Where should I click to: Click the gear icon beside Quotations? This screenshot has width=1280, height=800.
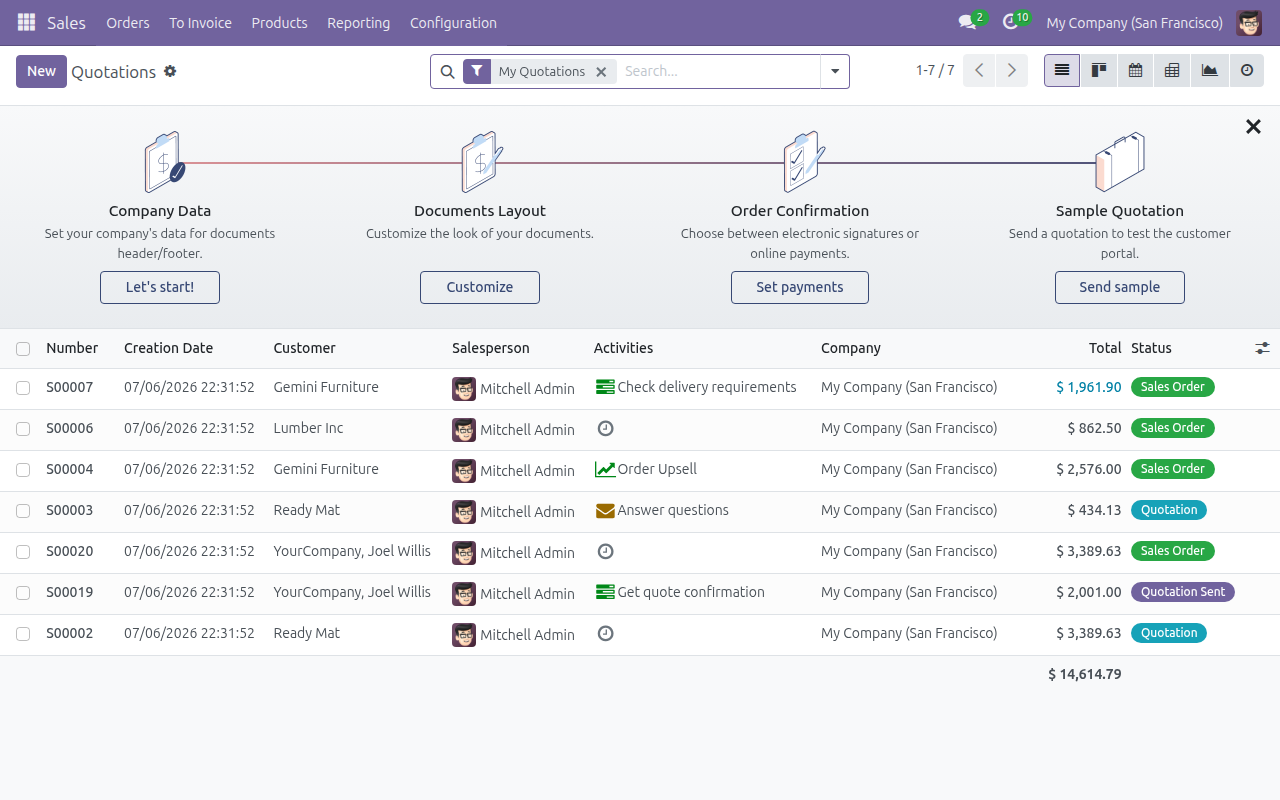click(x=170, y=71)
